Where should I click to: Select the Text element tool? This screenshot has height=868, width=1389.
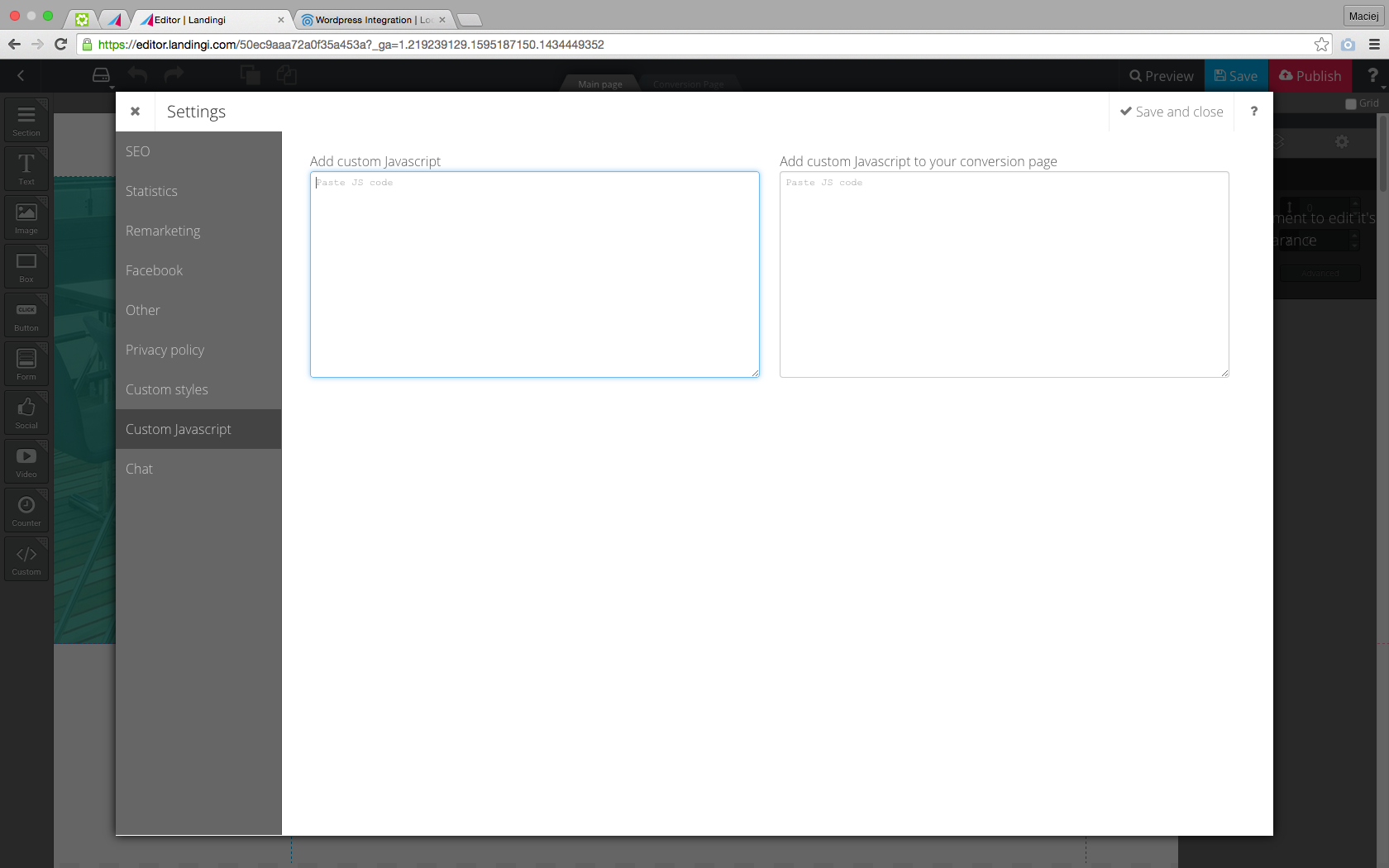(26, 169)
